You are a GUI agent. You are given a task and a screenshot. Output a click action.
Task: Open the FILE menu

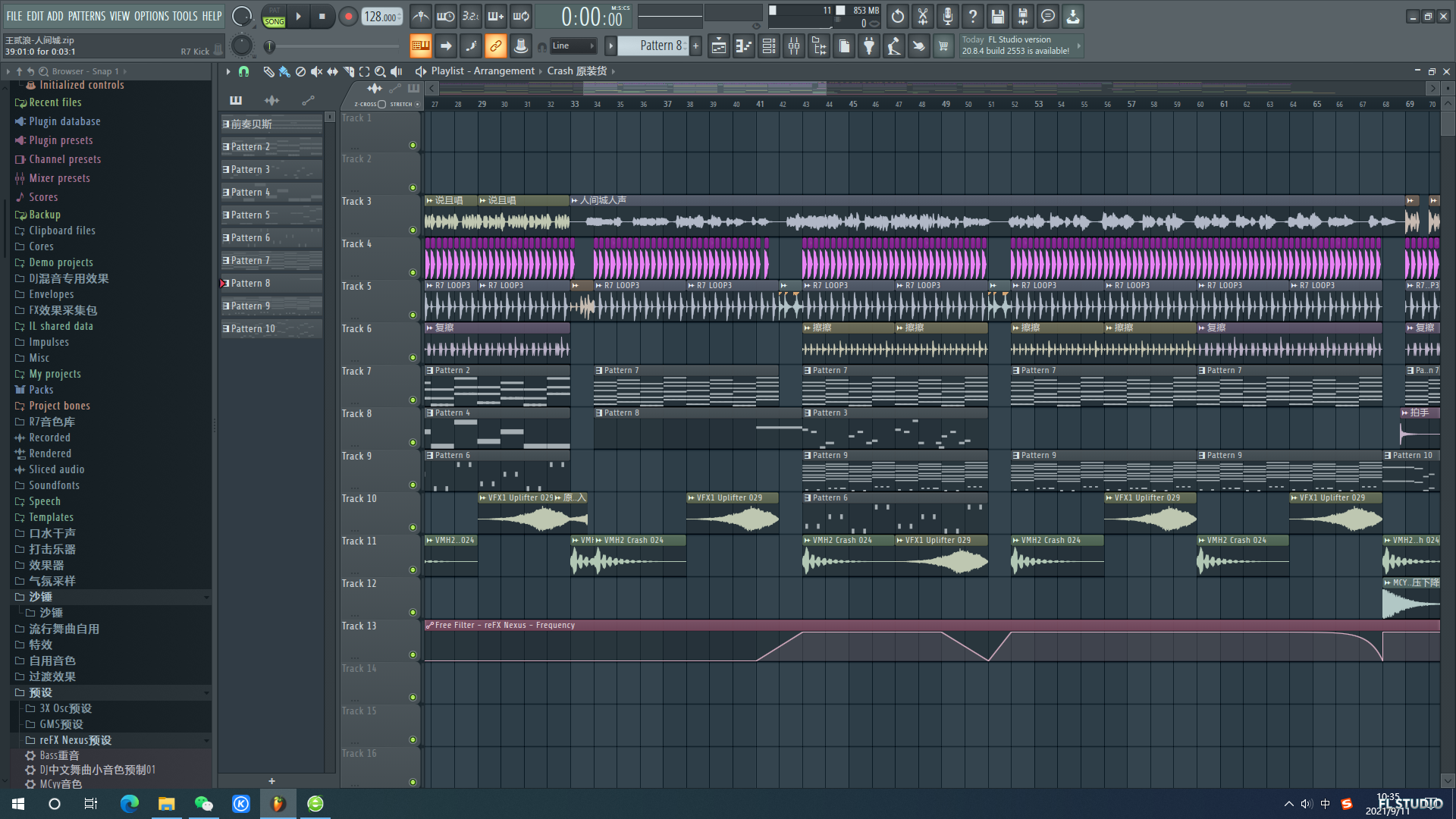coord(14,16)
